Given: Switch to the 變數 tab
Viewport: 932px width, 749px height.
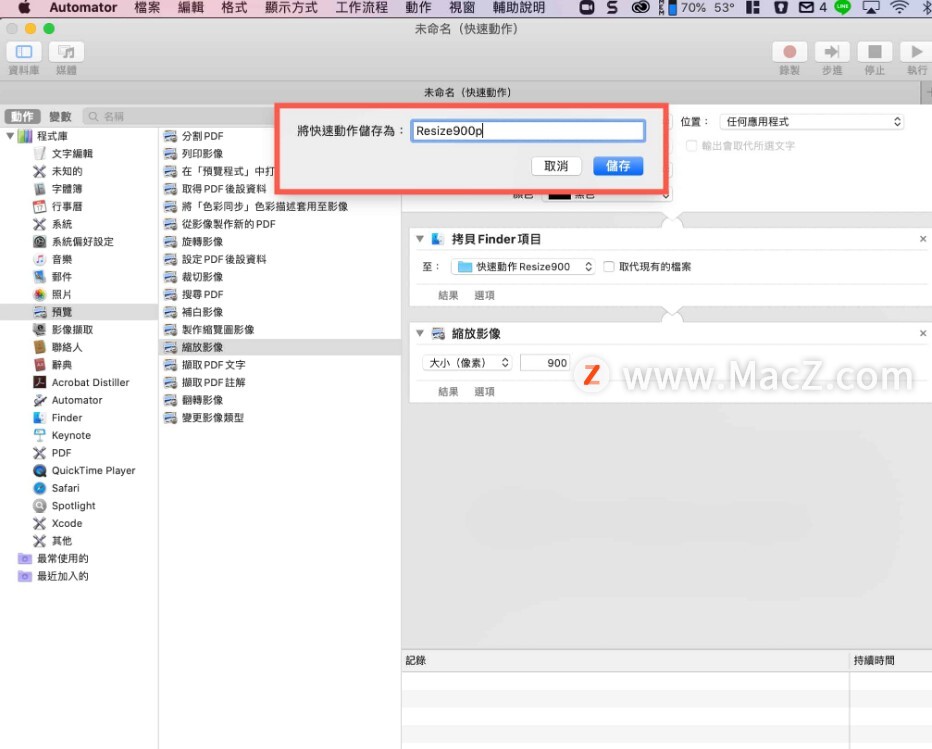Looking at the screenshot, I should 60,117.
